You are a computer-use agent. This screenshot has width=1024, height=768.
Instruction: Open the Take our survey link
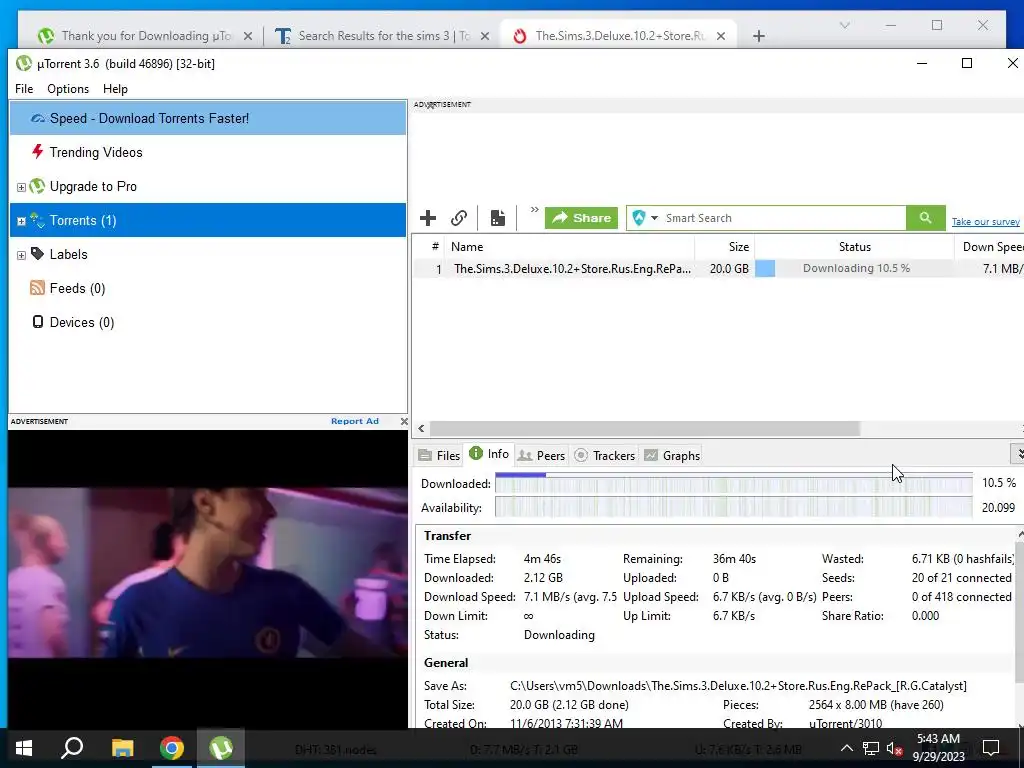pyautogui.click(x=985, y=222)
